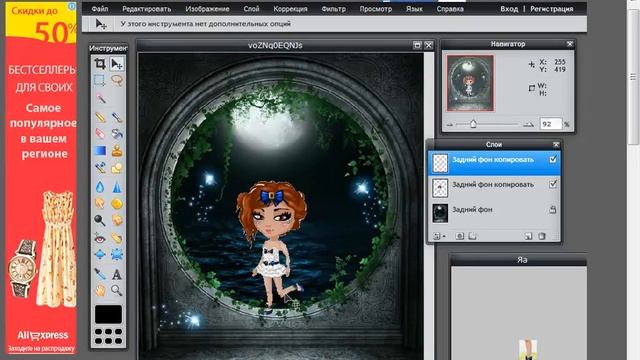Select the rectangular Marquee tool
Screen dimensions: 640x360
(x=100, y=80)
